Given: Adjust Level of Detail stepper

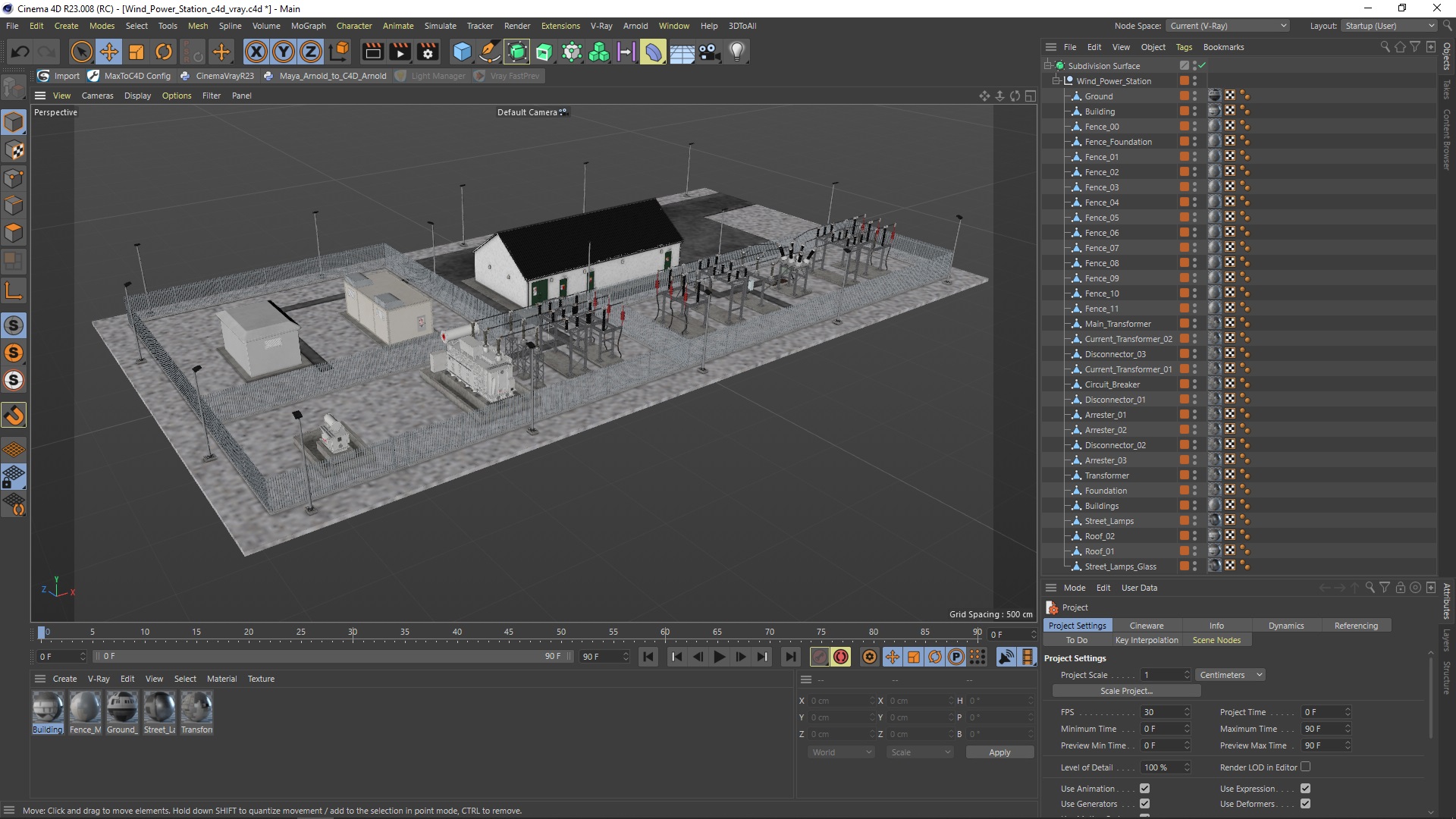Looking at the screenshot, I should pos(1187,767).
